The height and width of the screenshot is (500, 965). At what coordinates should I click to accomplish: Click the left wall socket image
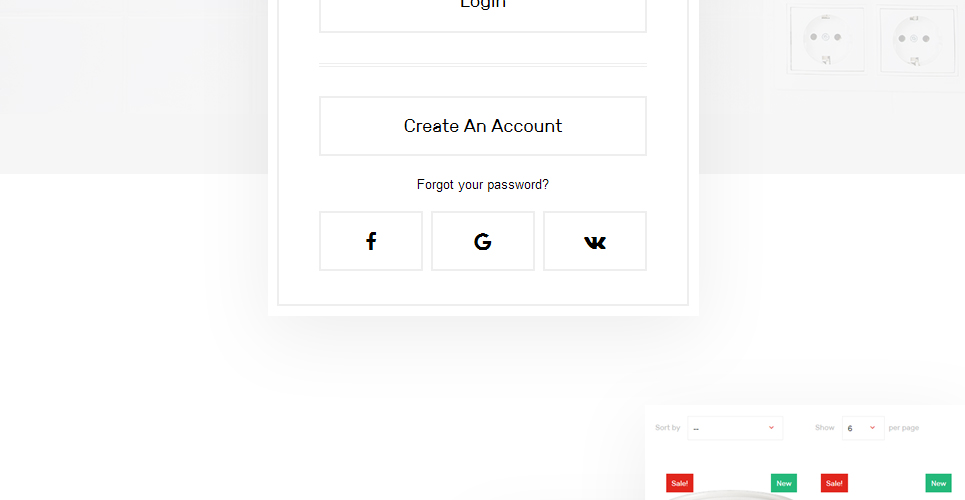827,39
